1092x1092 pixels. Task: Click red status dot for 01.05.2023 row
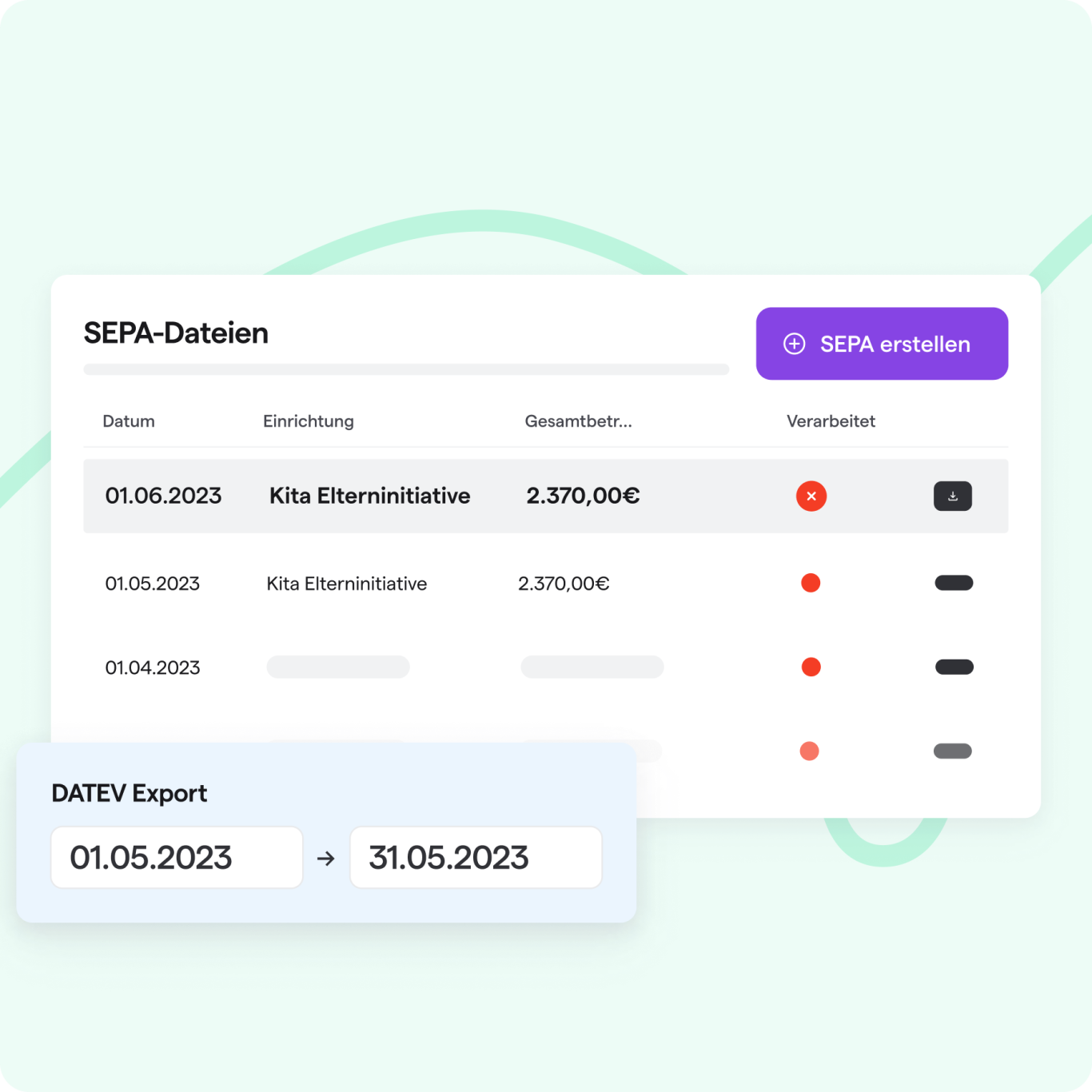811,583
